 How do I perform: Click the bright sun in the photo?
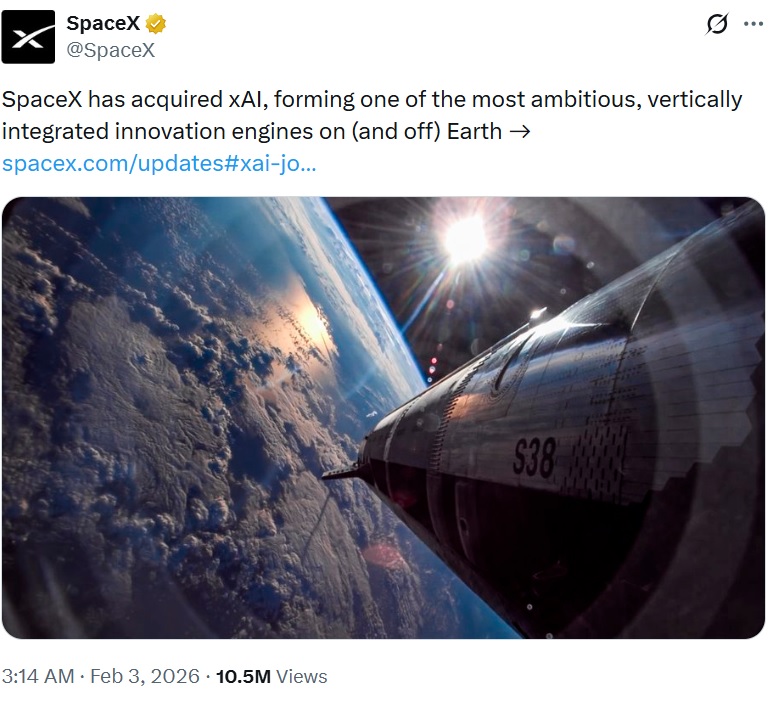[466, 238]
